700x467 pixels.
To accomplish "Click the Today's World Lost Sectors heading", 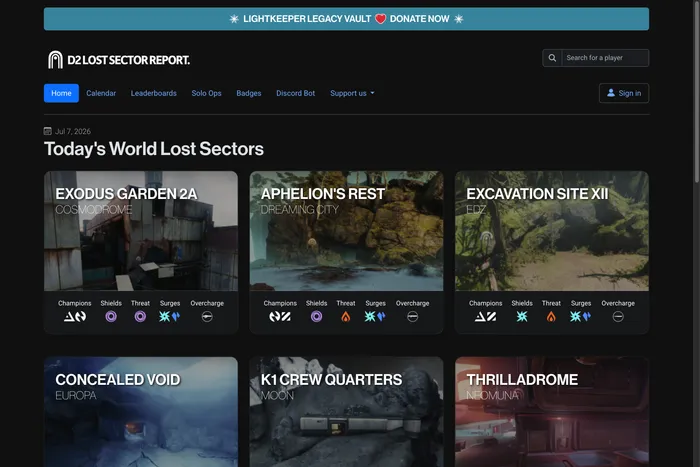I will click(x=154, y=149).
